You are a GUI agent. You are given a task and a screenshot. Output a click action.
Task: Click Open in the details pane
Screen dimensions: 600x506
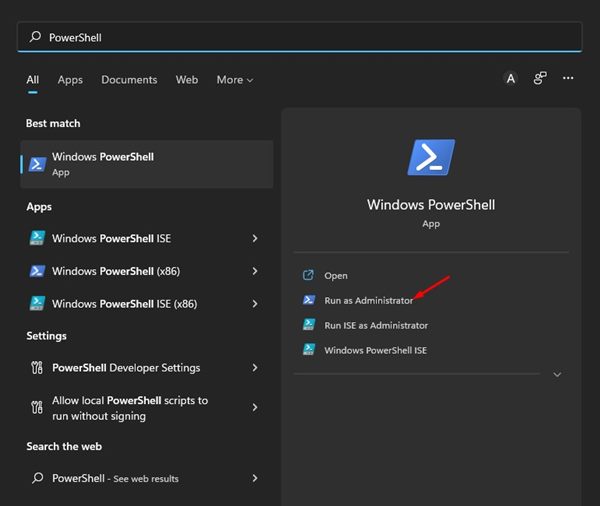pyautogui.click(x=336, y=276)
